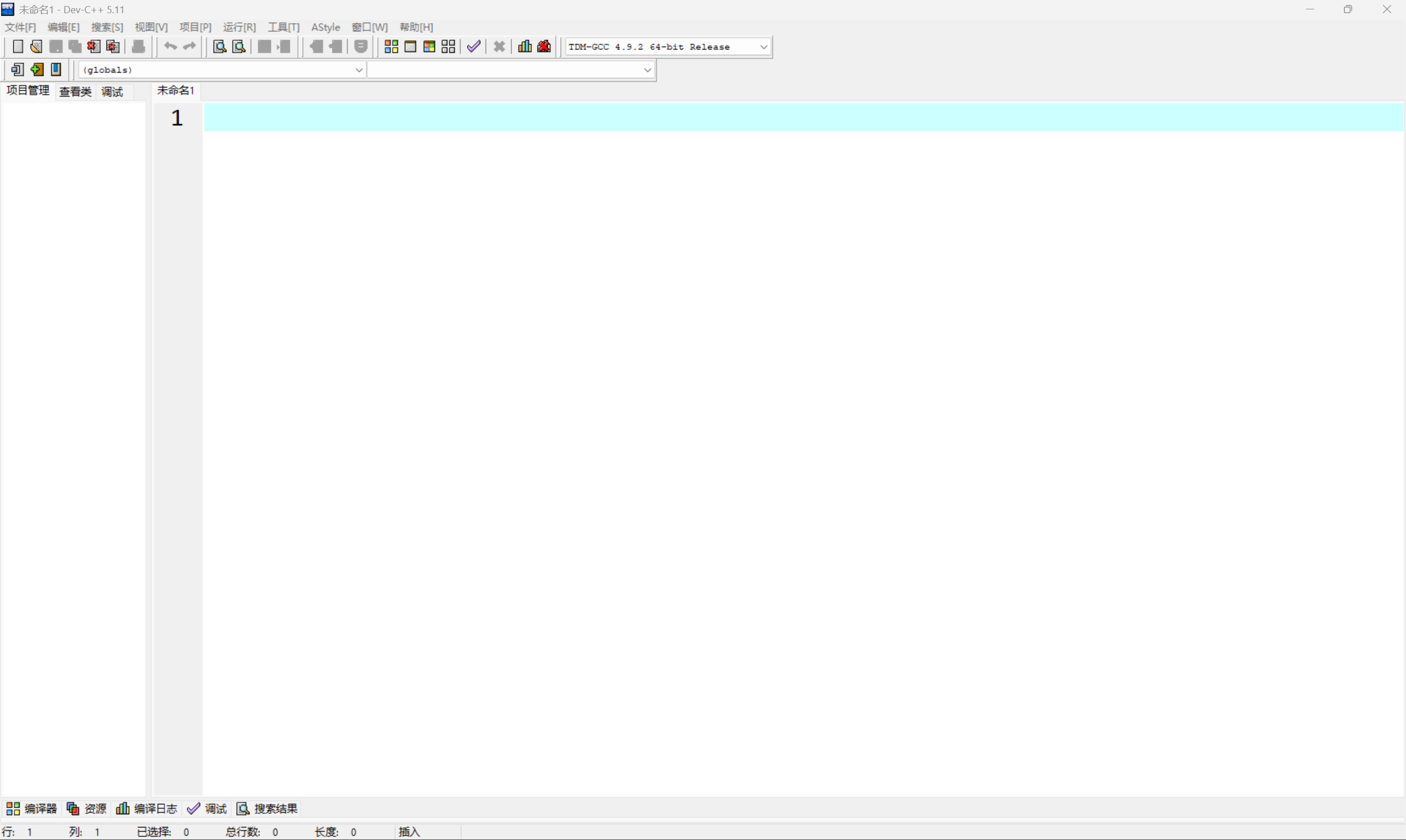Viewport: 1406px width, 840px height.
Task: Click the Rebuild All icon
Action: click(448, 46)
